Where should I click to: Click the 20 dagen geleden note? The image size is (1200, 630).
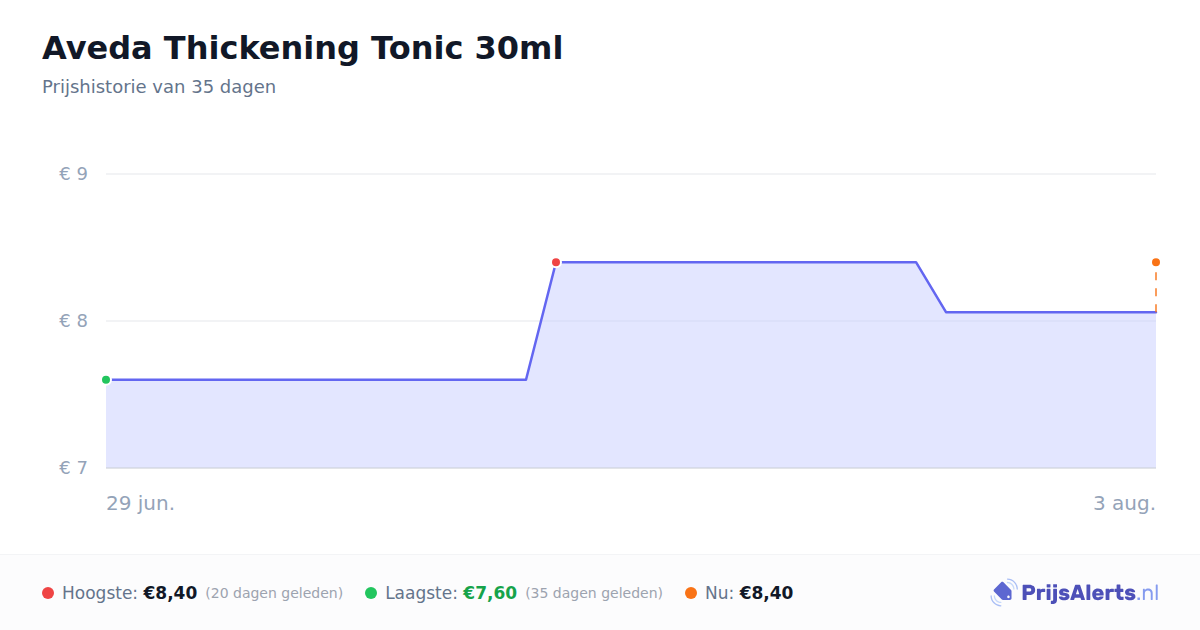[274, 593]
